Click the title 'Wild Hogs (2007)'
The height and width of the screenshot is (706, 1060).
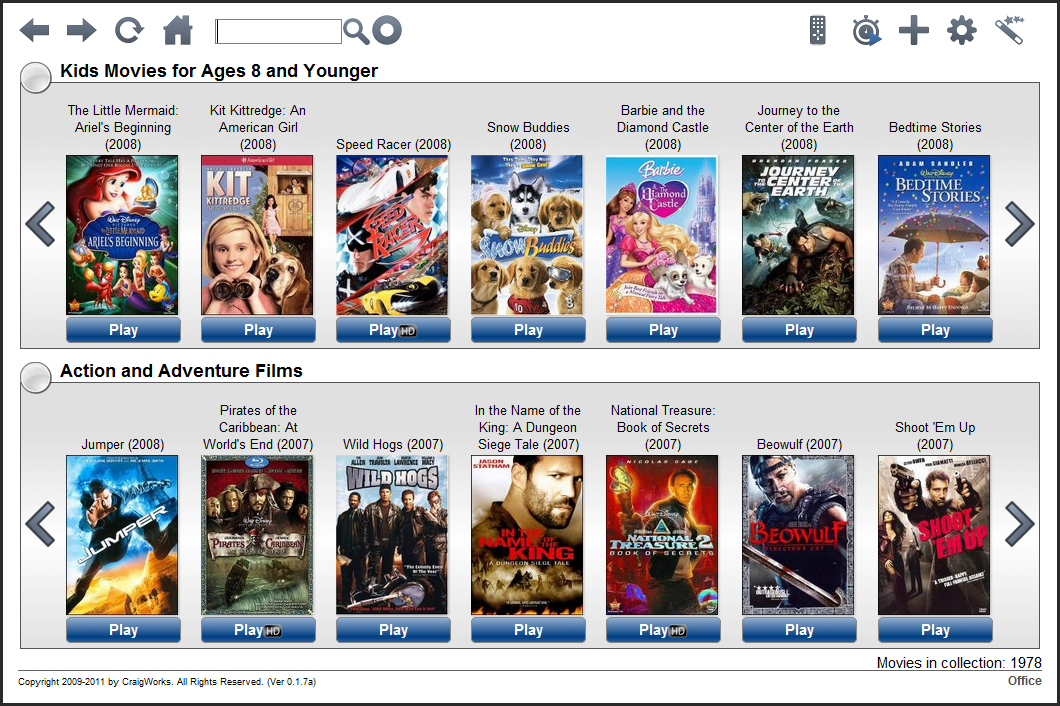coord(393,444)
